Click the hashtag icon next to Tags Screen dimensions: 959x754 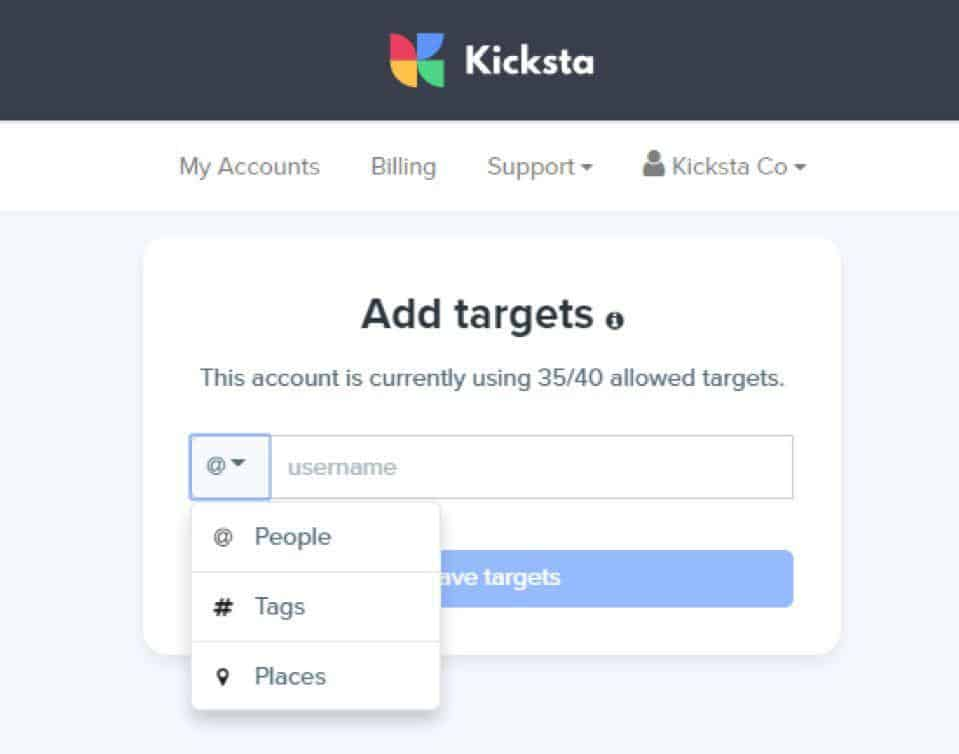(x=223, y=607)
